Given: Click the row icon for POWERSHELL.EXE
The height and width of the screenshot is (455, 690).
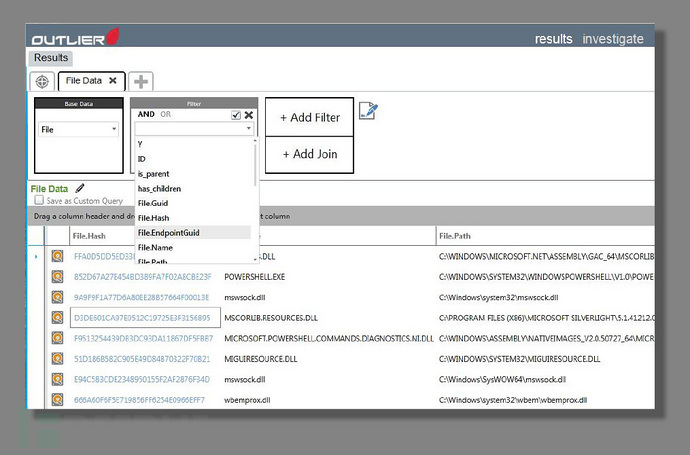Looking at the screenshot, I should click(x=58, y=276).
